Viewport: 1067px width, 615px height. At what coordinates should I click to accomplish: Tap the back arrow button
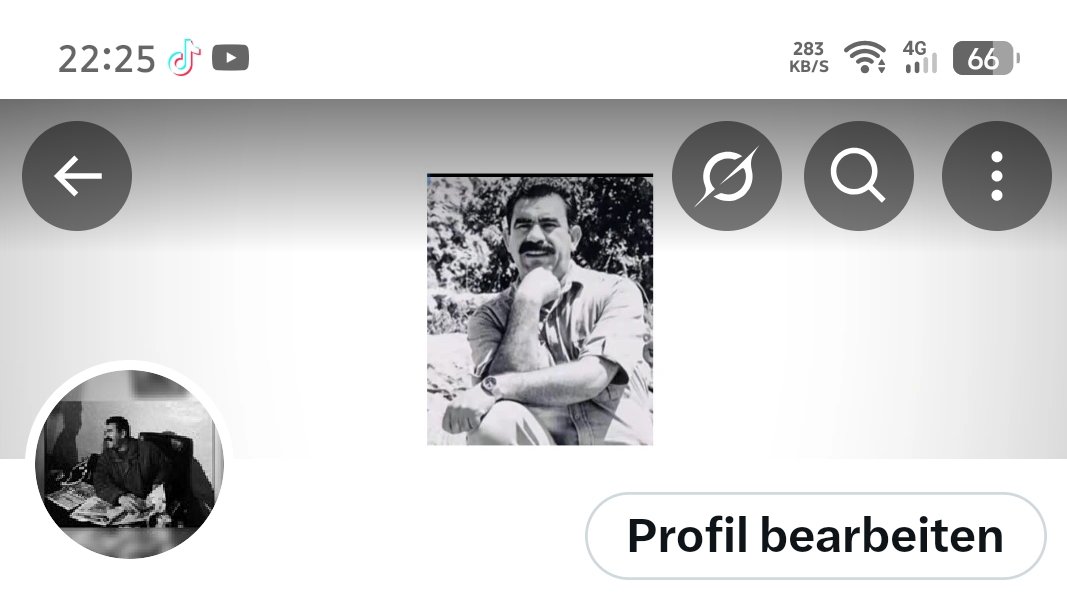[x=77, y=176]
